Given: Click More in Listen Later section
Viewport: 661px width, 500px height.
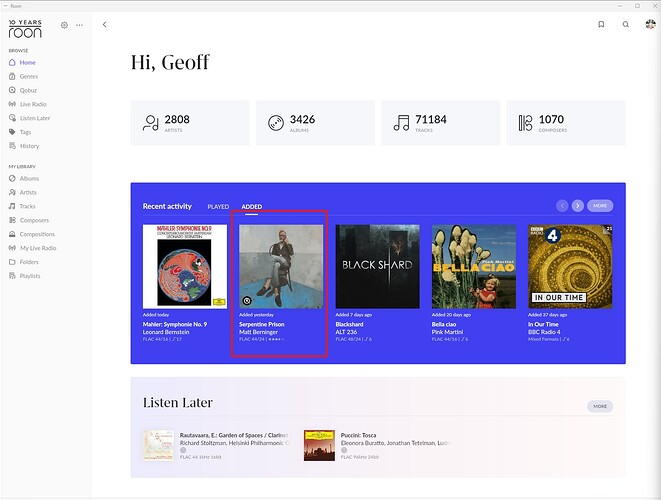Looking at the screenshot, I should (x=600, y=406).
